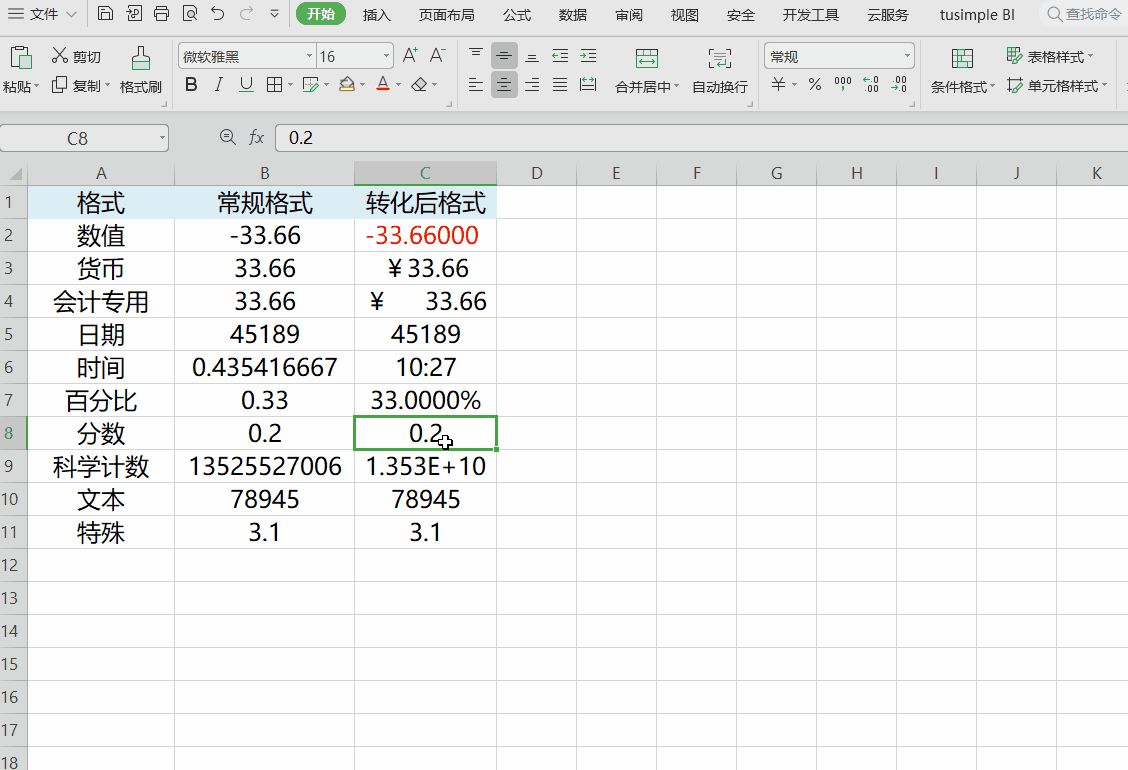The image size is (1128, 770).
Task: Click the font color red A swatch
Action: pyautogui.click(x=382, y=85)
